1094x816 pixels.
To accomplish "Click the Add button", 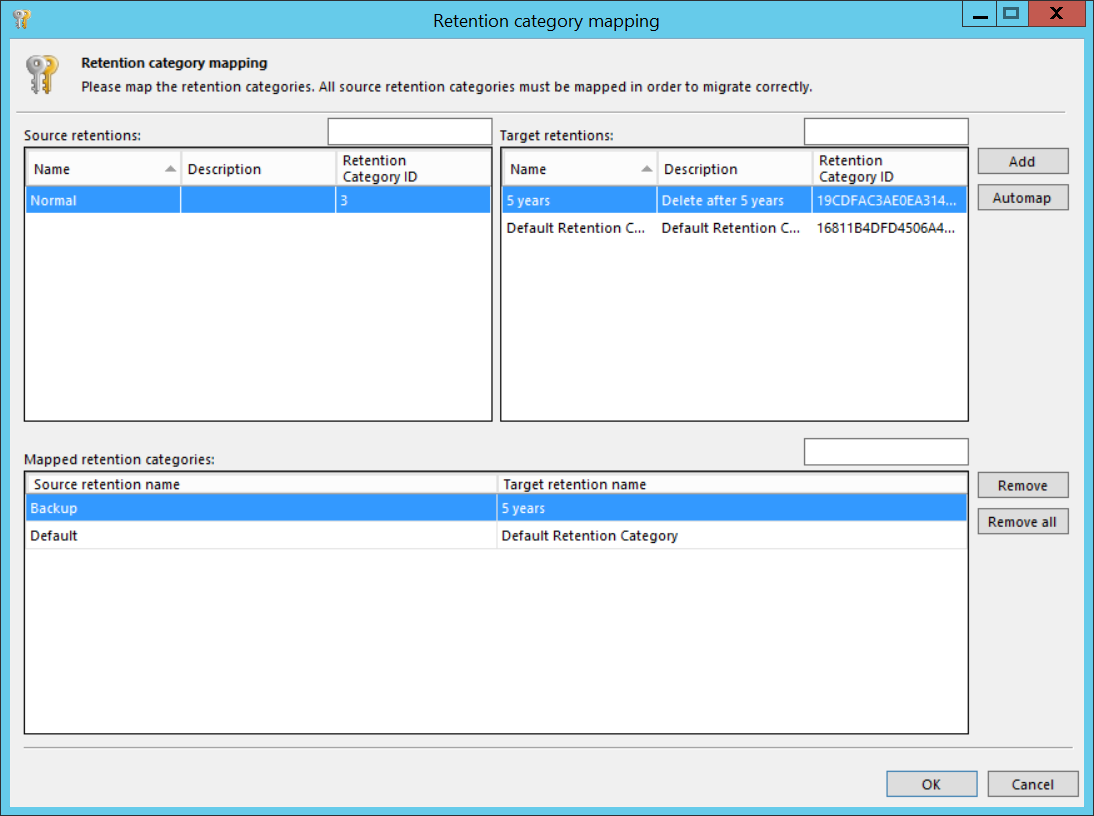I will pyautogui.click(x=1022, y=162).
